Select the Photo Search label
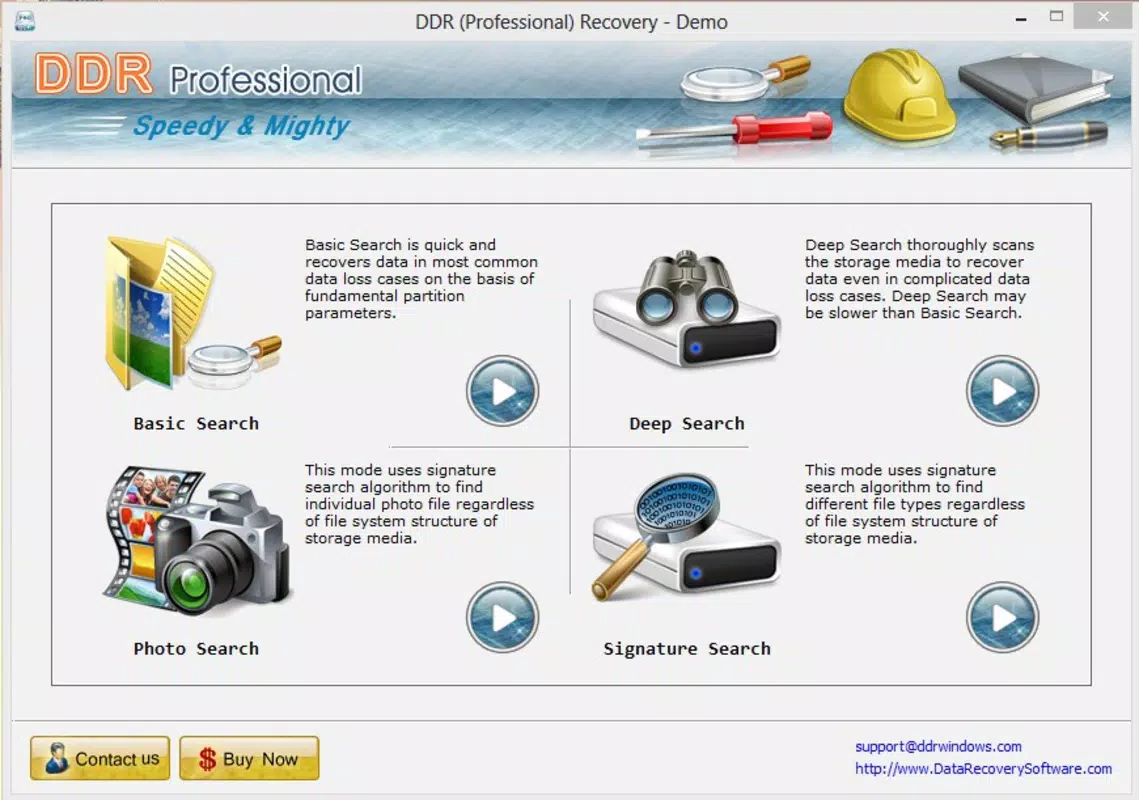Viewport: 1139px width, 800px height. (196, 649)
